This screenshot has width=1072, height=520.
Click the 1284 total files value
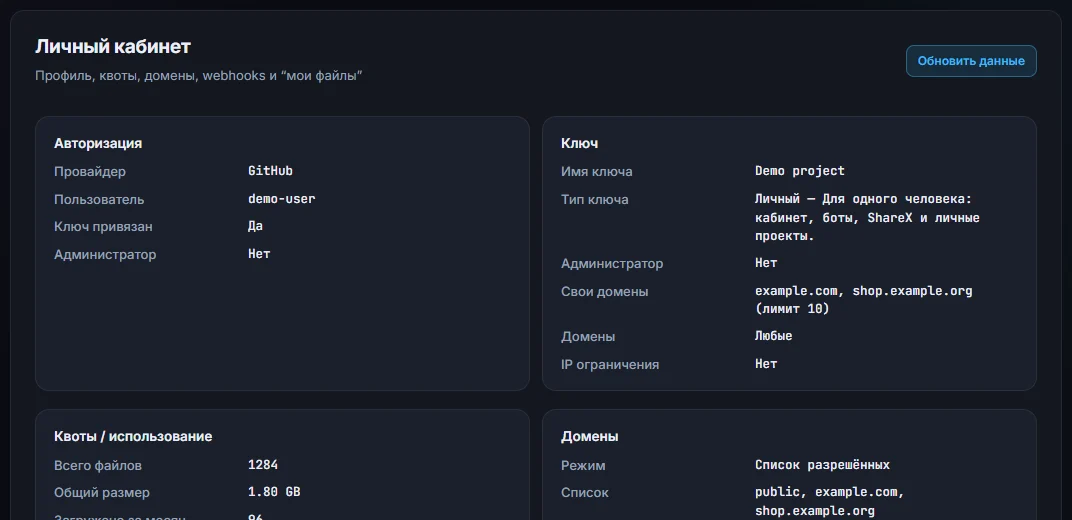(263, 465)
